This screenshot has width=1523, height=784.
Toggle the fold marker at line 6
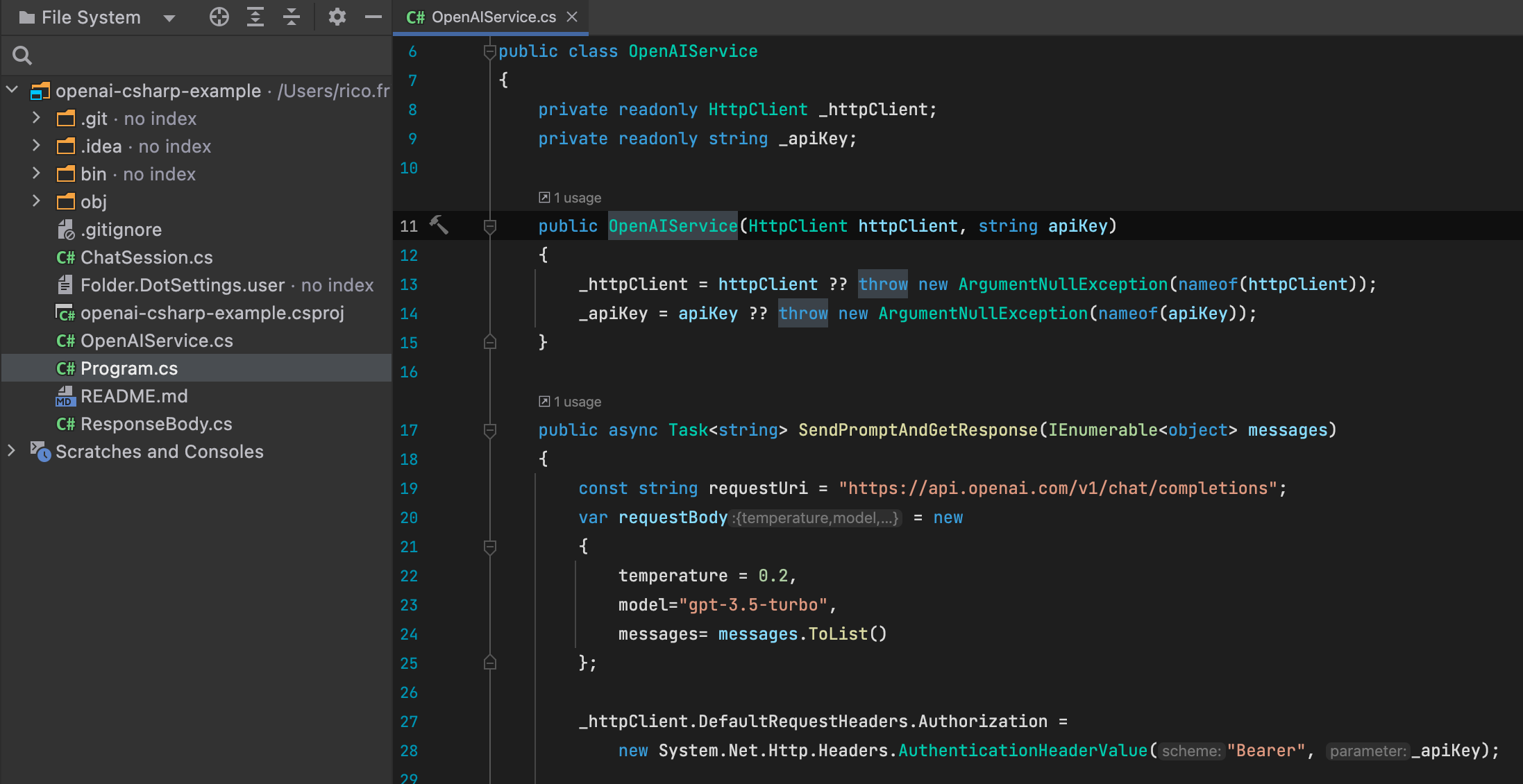click(x=490, y=51)
